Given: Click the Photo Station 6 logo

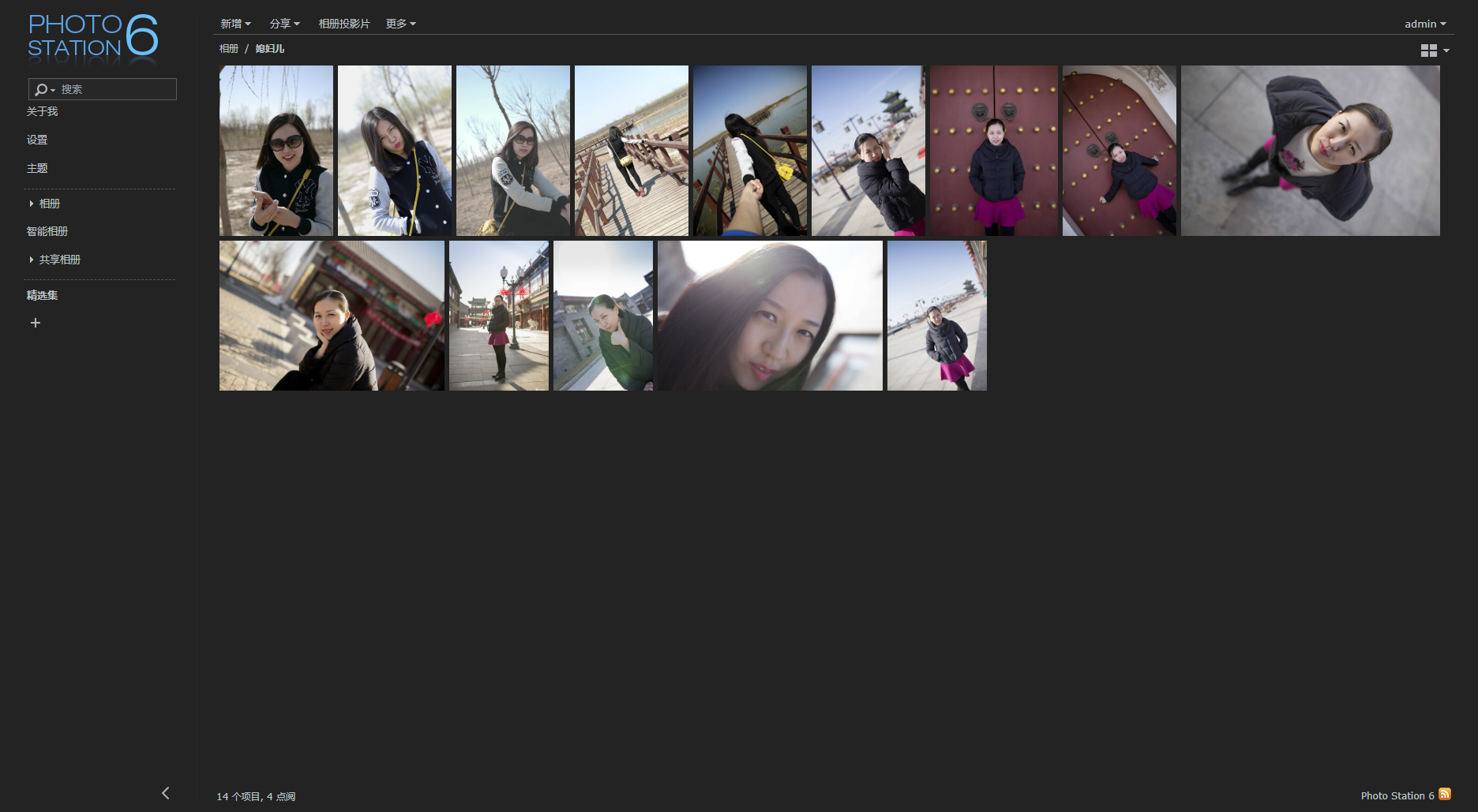Looking at the screenshot, I should pyautogui.click(x=93, y=36).
